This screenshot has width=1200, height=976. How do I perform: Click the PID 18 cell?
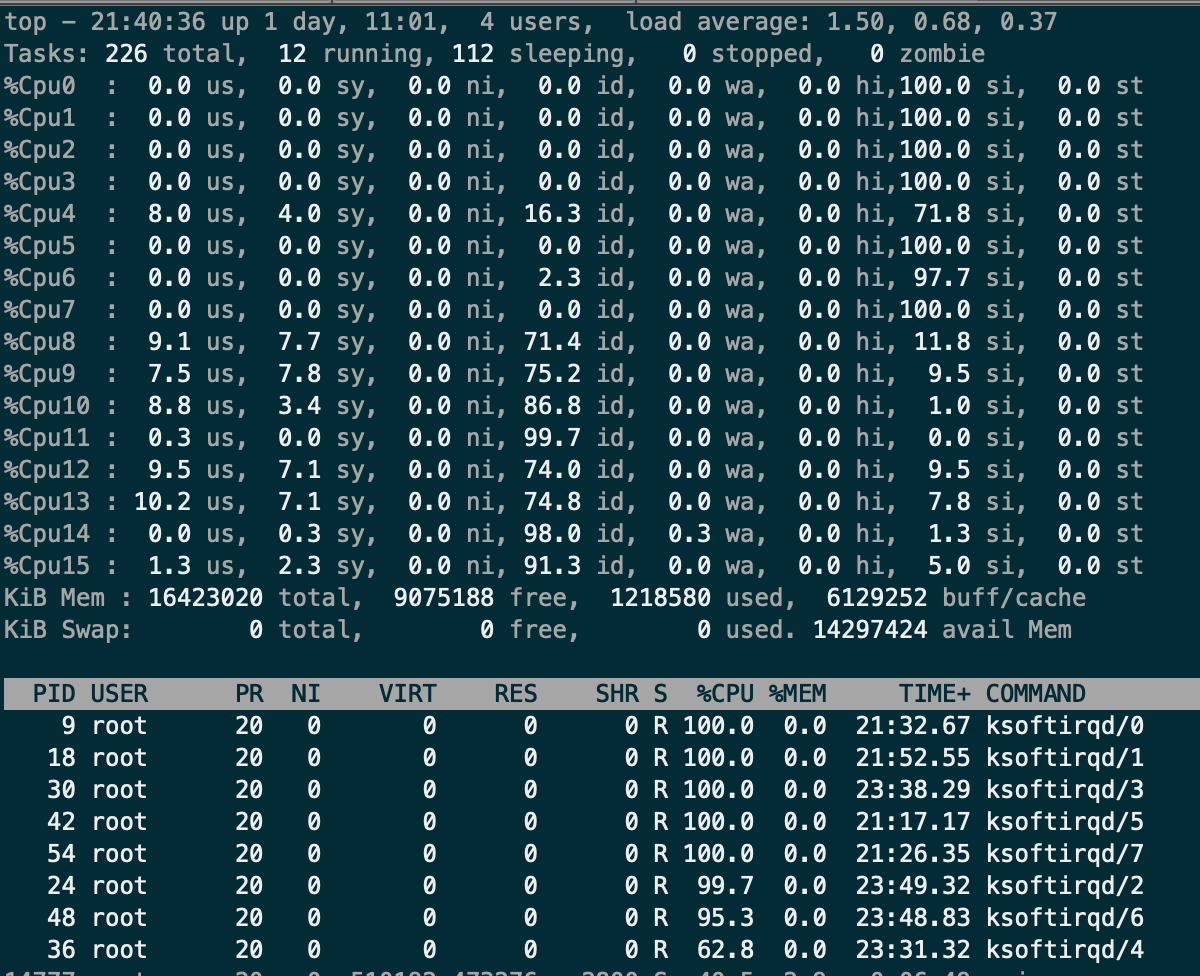[62, 758]
